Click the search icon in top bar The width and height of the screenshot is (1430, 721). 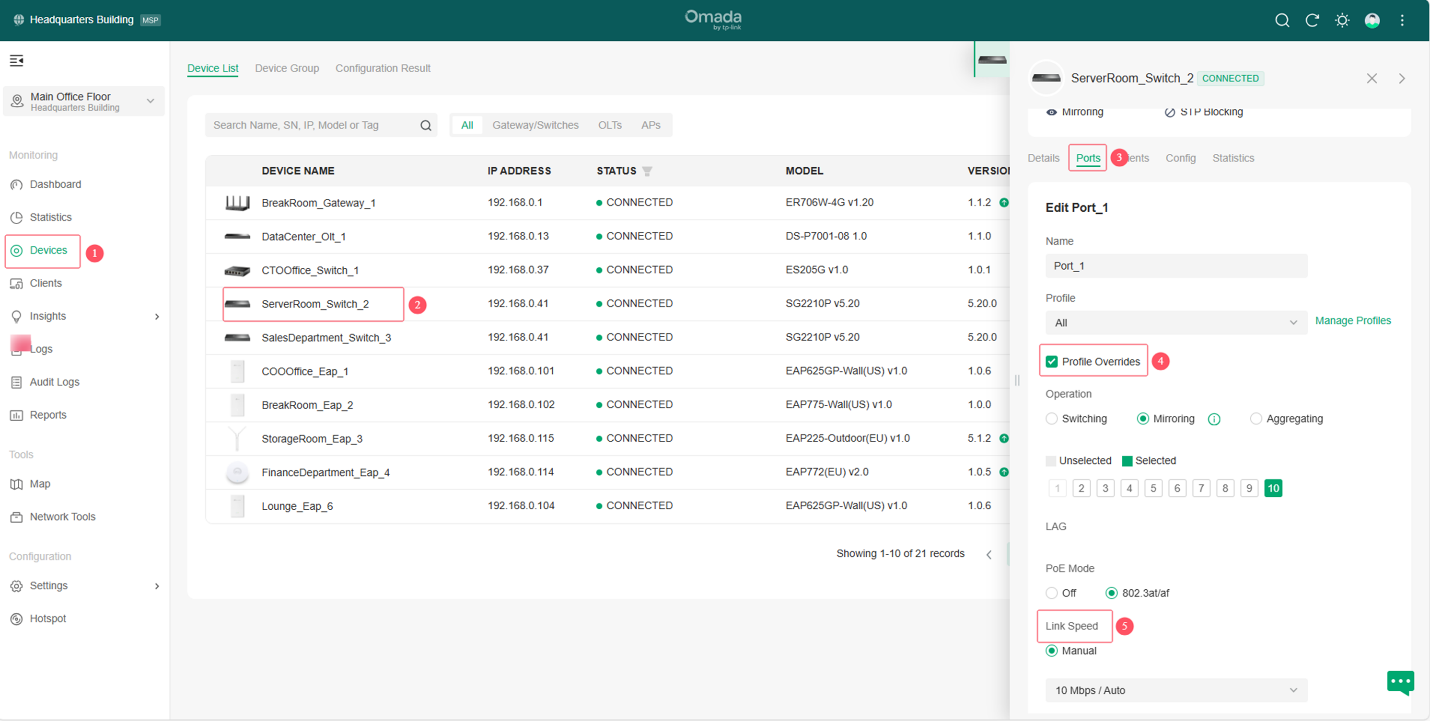(x=1282, y=20)
